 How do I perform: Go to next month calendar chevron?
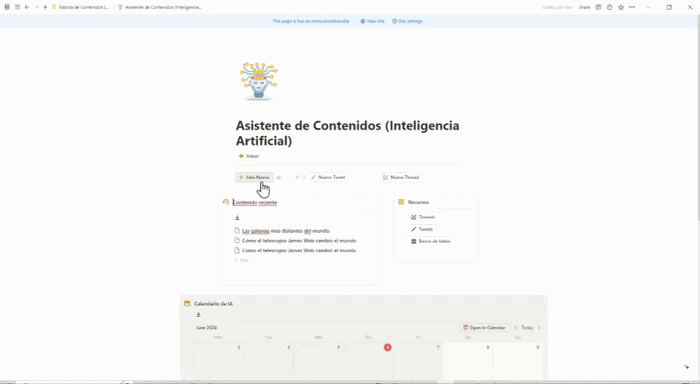point(539,327)
